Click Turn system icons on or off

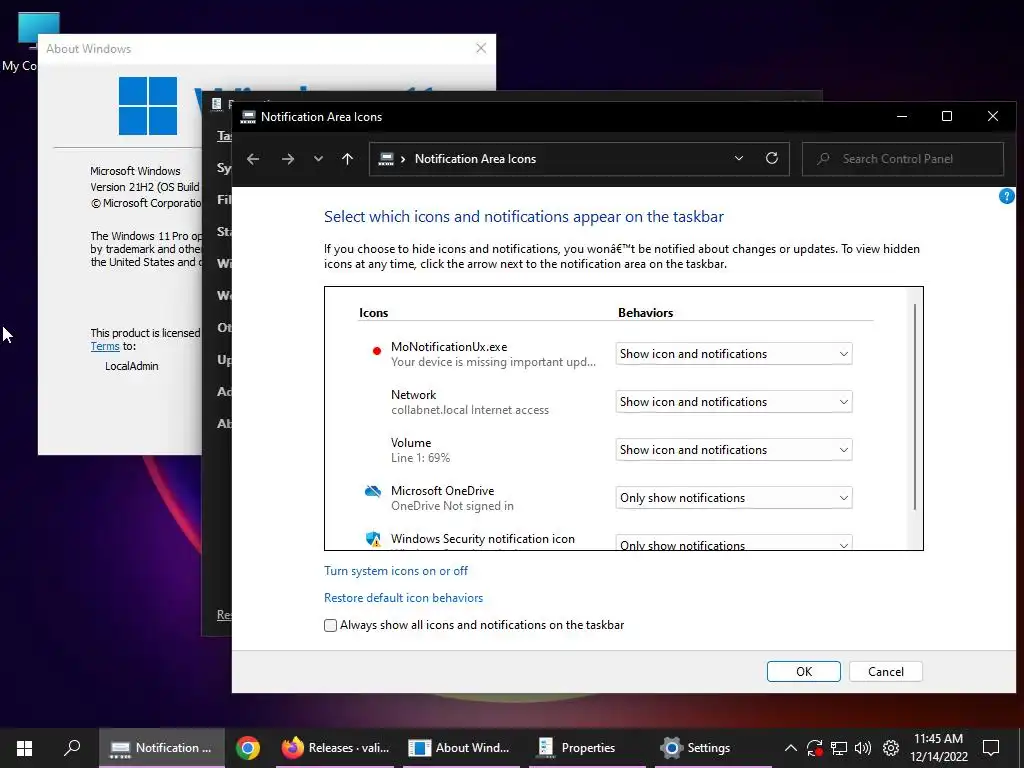tap(396, 571)
